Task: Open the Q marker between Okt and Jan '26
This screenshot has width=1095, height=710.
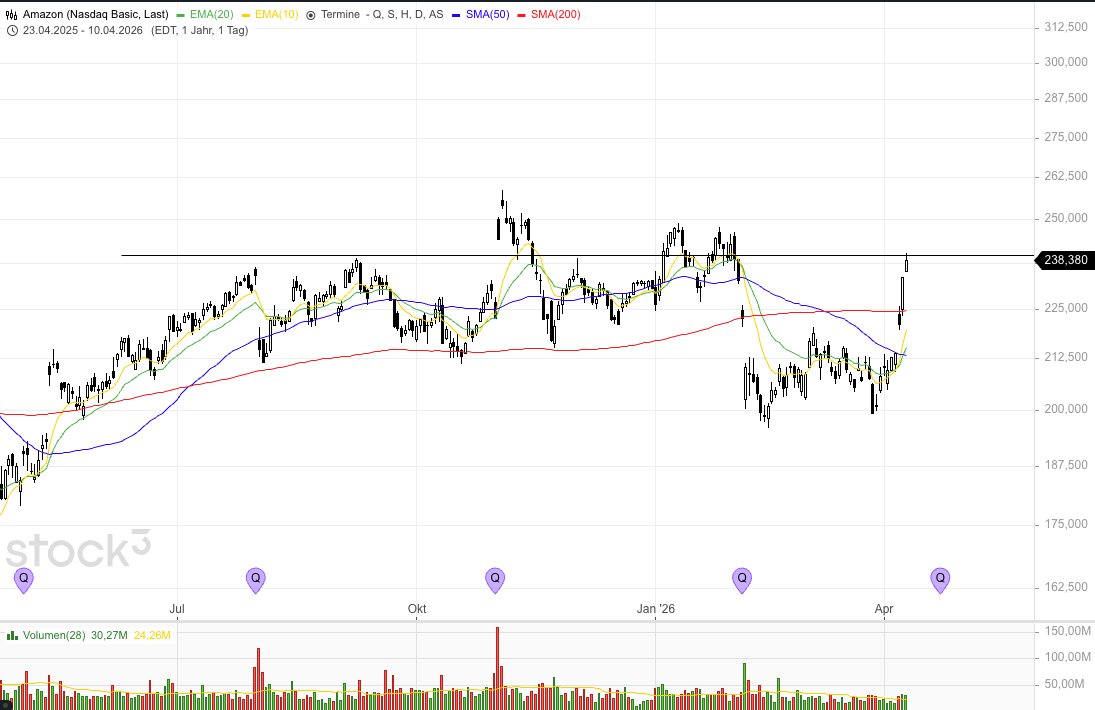Action: click(x=495, y=579)
